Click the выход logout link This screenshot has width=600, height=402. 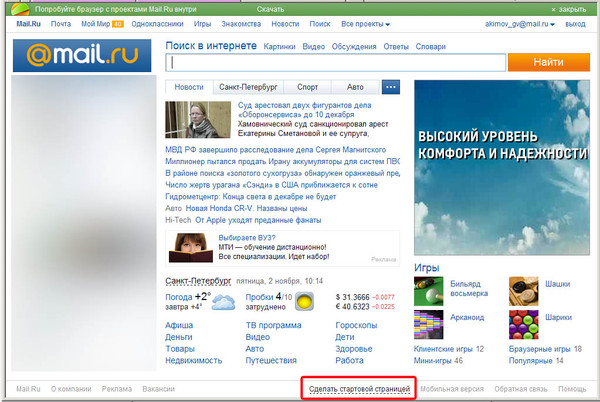pyautogui.click(x=576, y=24)
